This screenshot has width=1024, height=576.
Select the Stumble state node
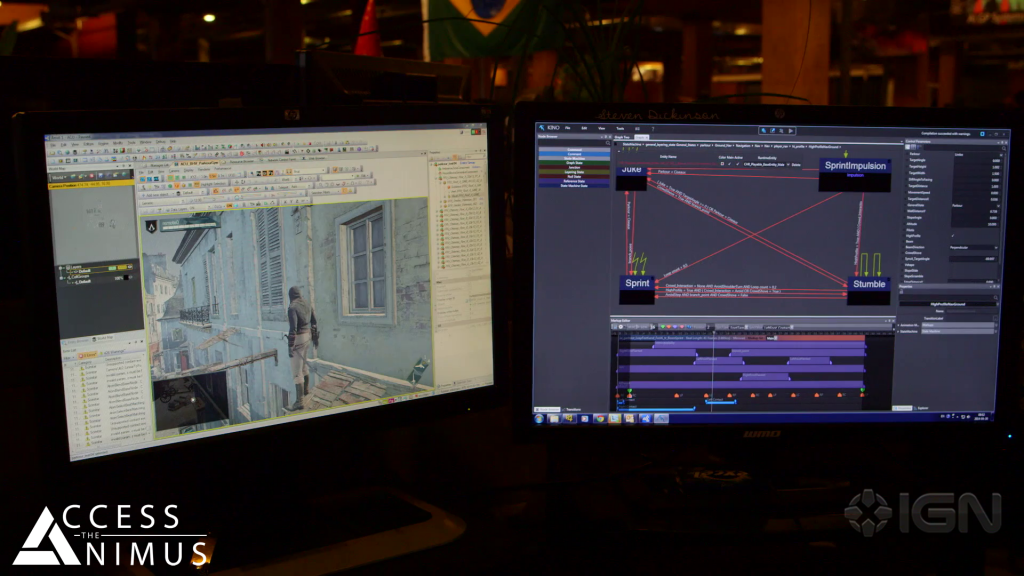click(x=868, y=285)
